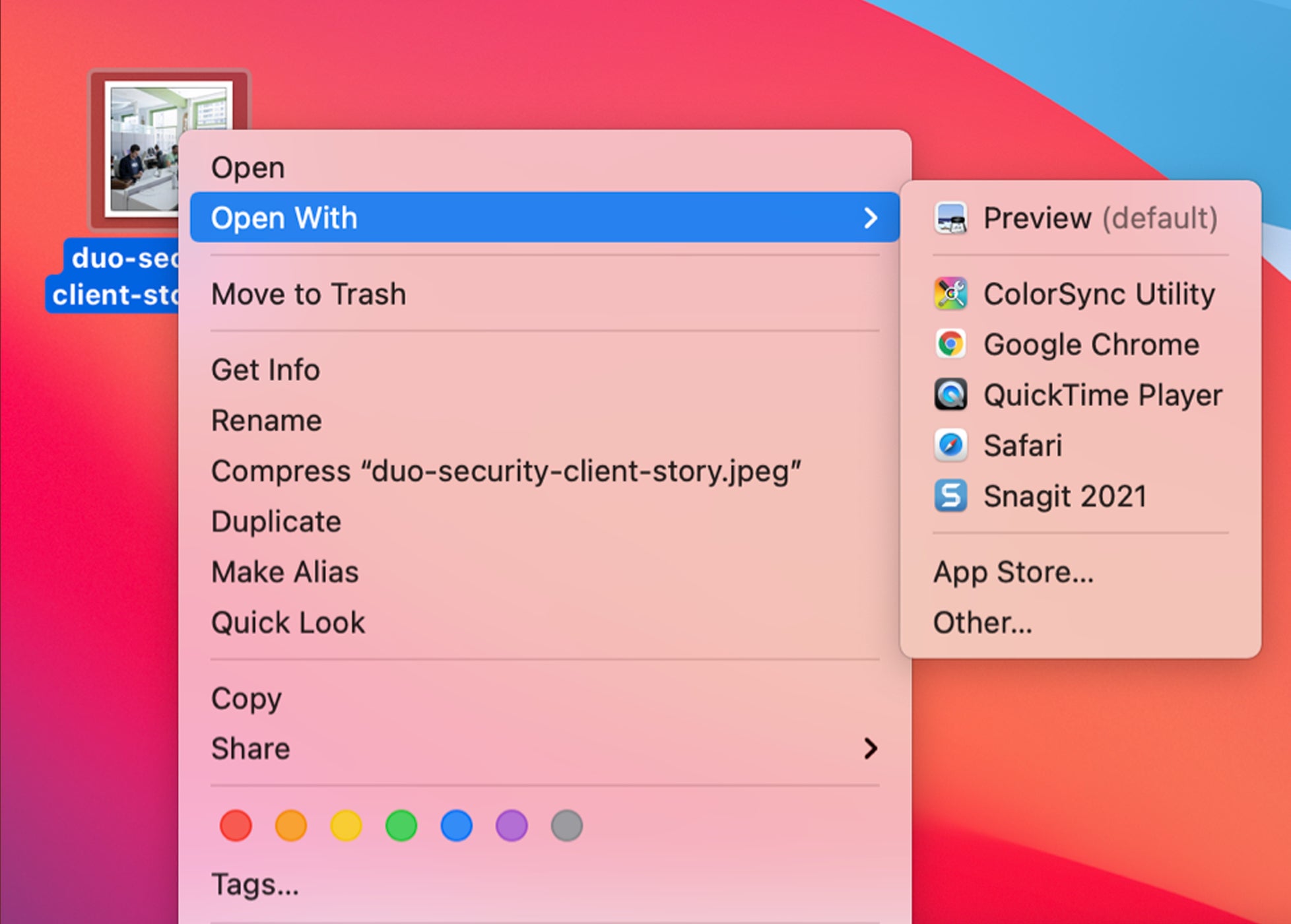Screen dimensions: 1291x924
Task: Open the Tags… option
Action: click(x=545, y=884)
